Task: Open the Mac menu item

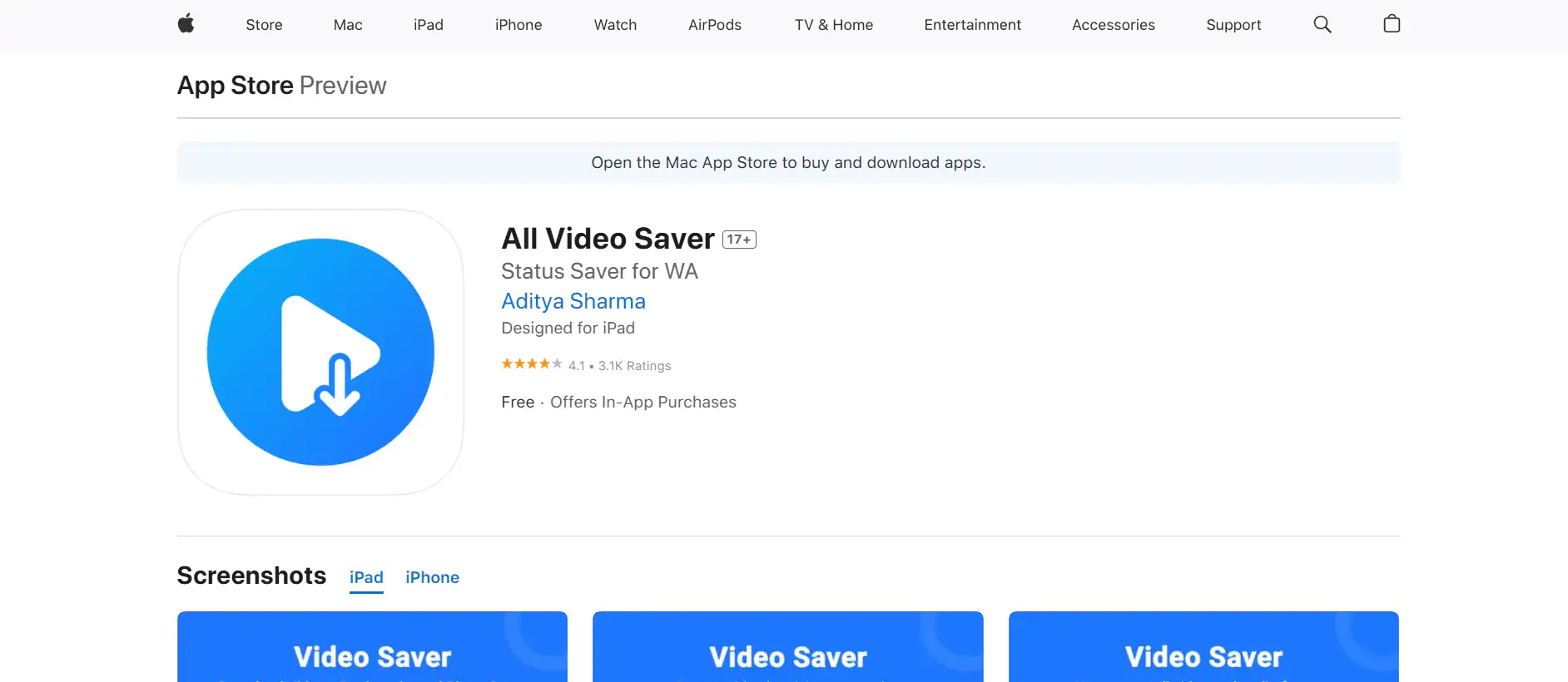Action: (x=348, y=25)
